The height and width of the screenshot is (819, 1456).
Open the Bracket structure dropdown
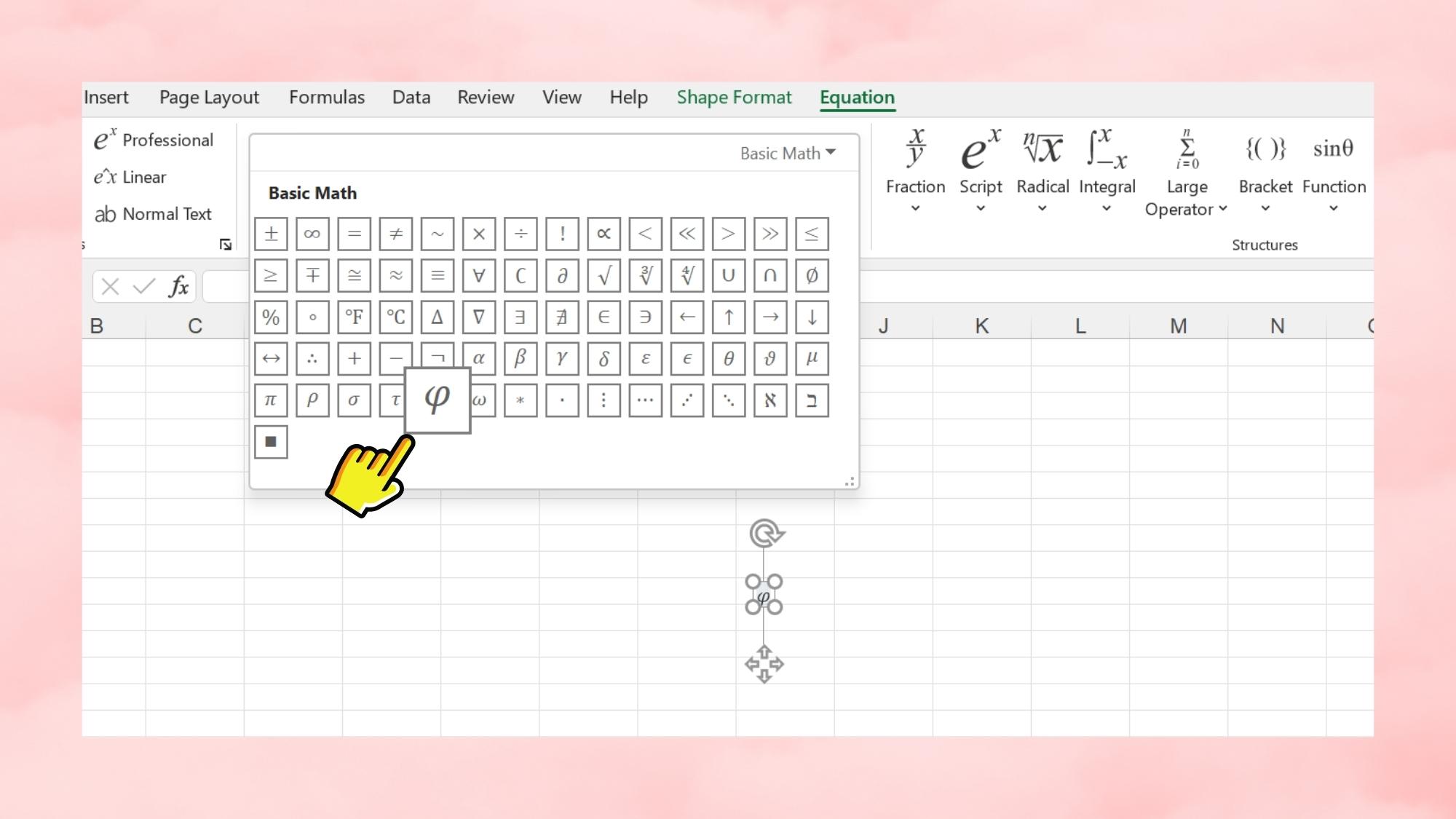coord(1265,208)
